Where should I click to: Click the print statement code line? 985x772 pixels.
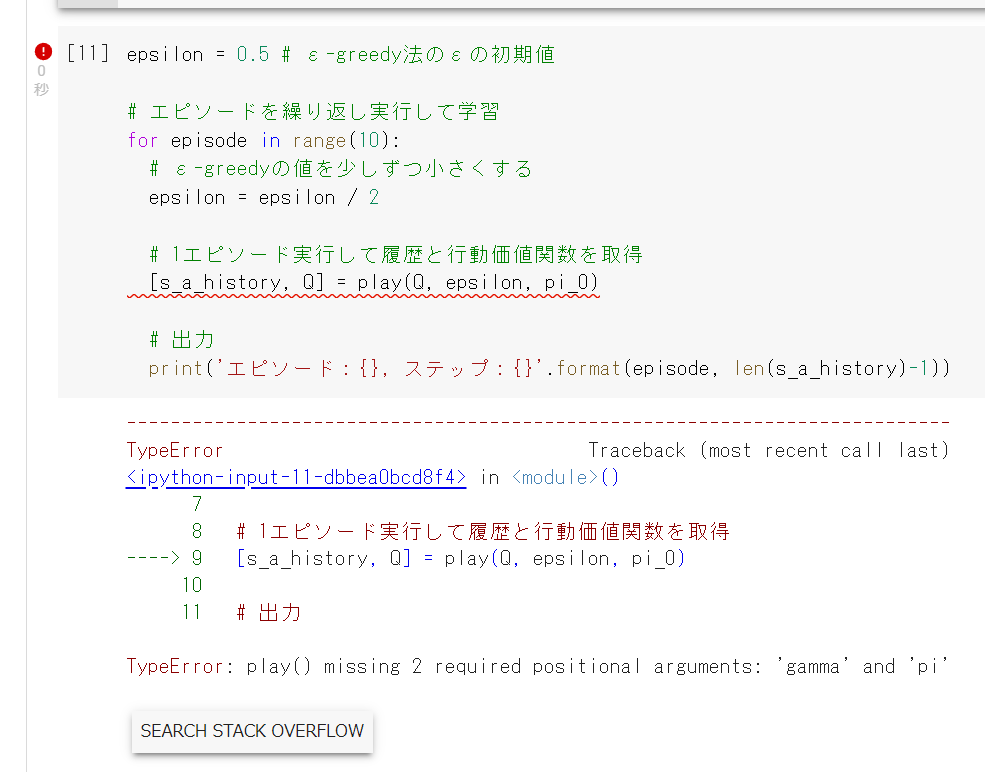tap(548, 369)
